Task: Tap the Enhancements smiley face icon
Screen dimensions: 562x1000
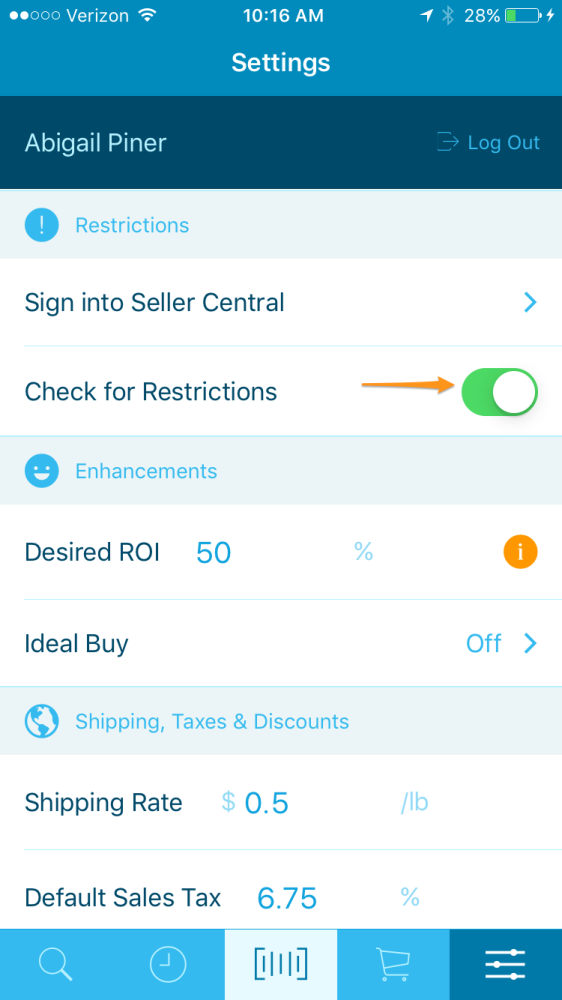Action: (41, 471)
